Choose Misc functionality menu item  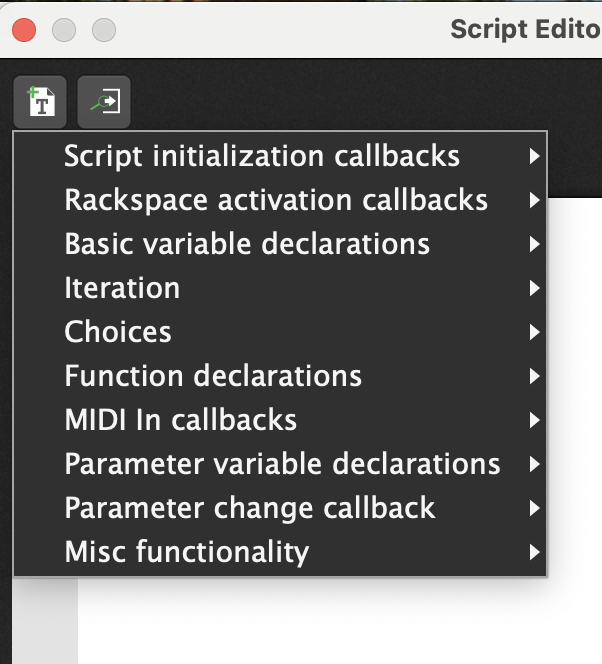coord(186,552)
